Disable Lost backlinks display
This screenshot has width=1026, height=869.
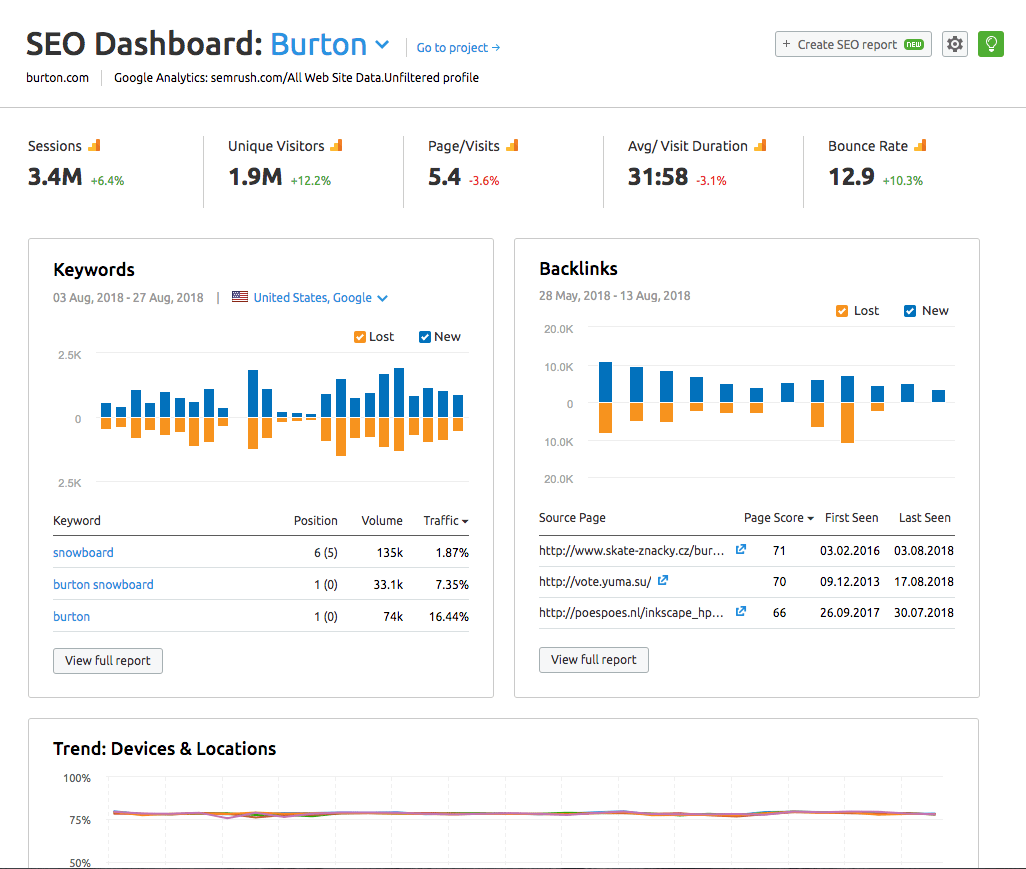pos(842,310)
